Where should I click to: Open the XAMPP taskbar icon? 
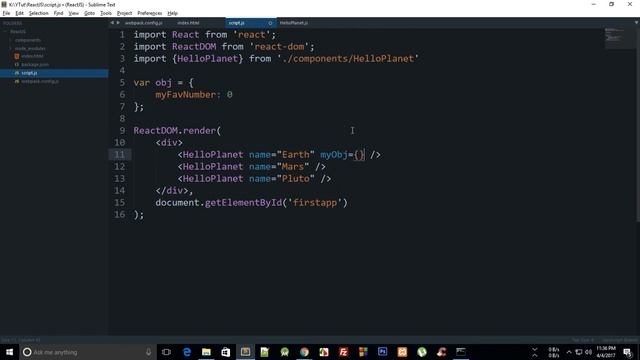coord(402,352)
